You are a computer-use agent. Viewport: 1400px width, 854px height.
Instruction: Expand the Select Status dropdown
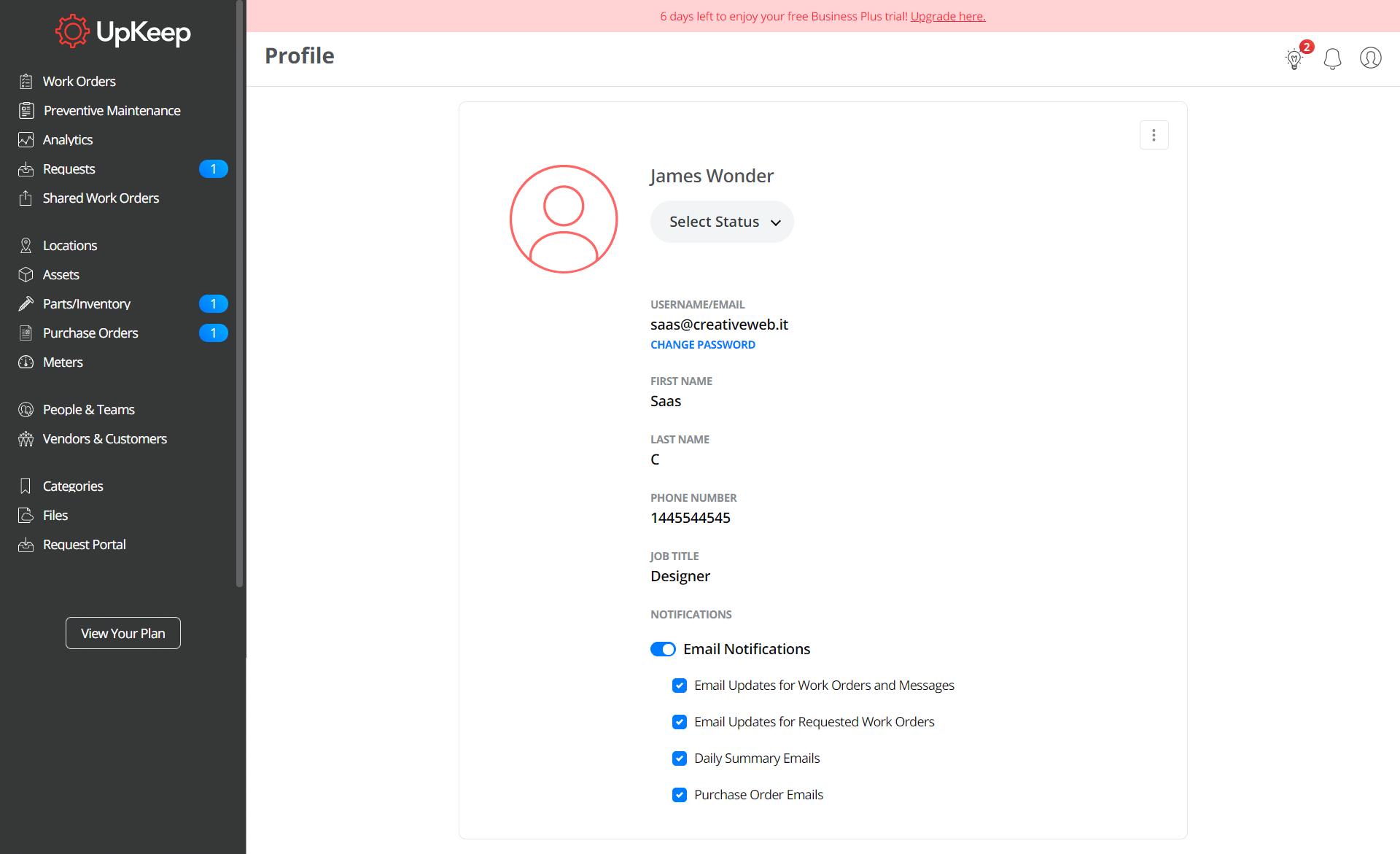[721, 221]
